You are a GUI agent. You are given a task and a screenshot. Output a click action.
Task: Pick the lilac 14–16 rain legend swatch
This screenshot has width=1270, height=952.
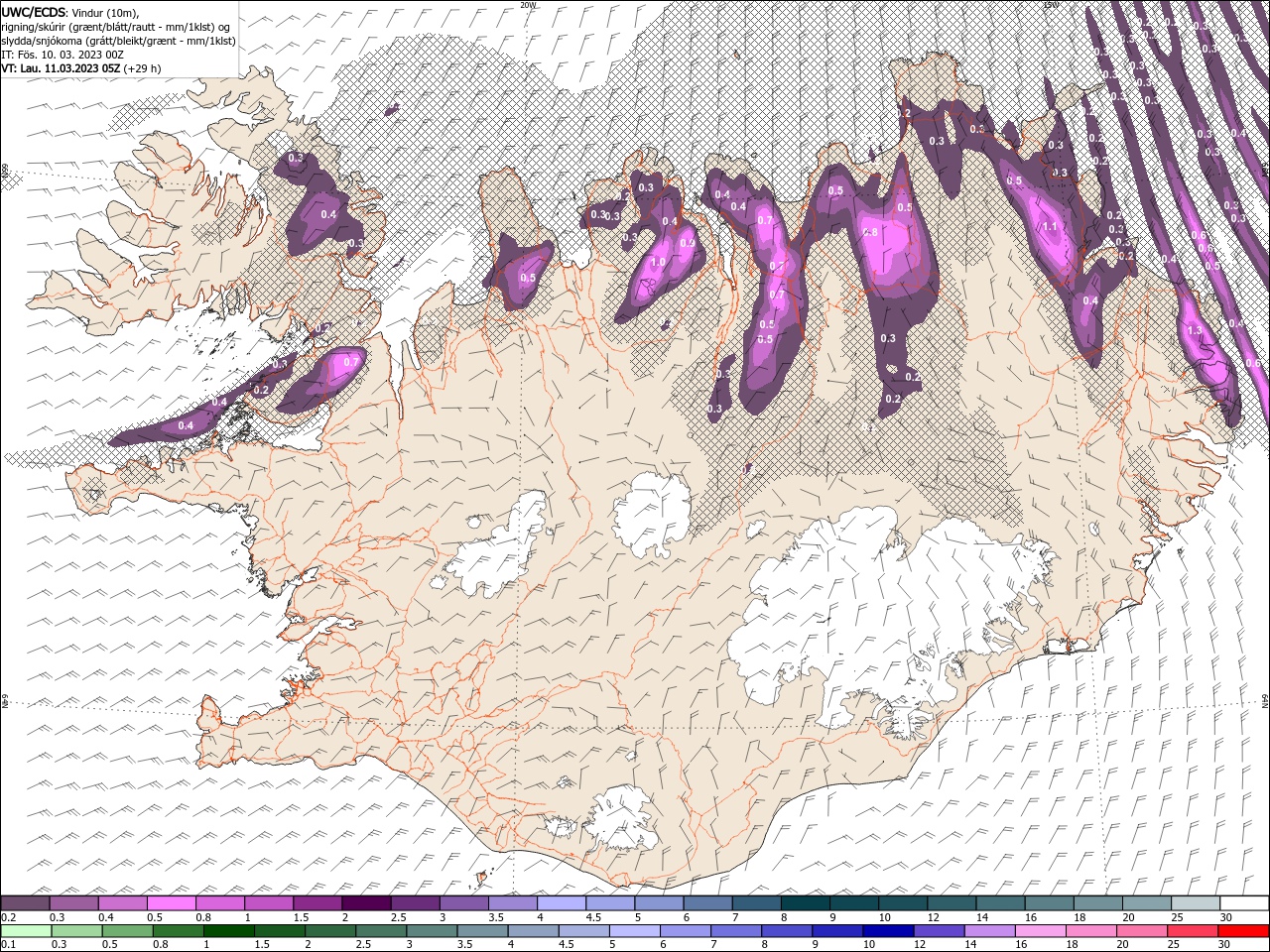pos(989,931)
